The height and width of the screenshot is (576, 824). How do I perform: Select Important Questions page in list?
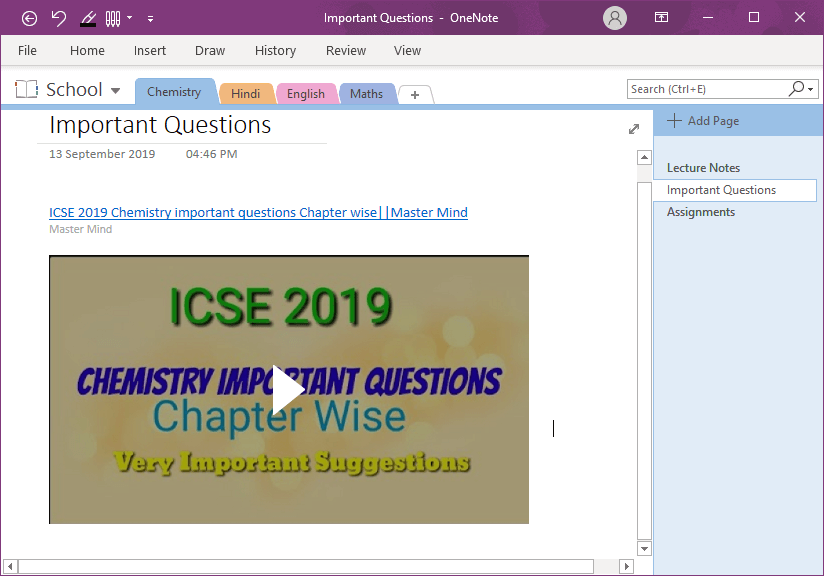(x=735, y=190)
